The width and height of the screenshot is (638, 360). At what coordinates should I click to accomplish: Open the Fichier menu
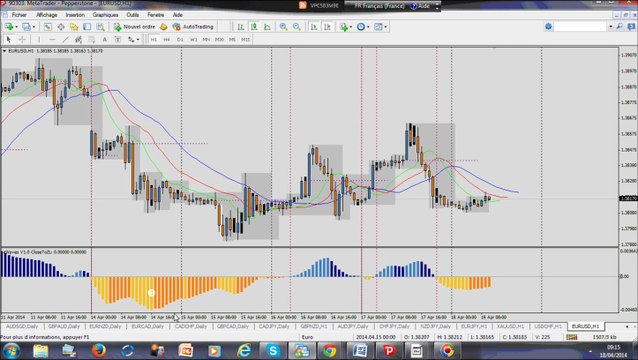pos(19,15)
